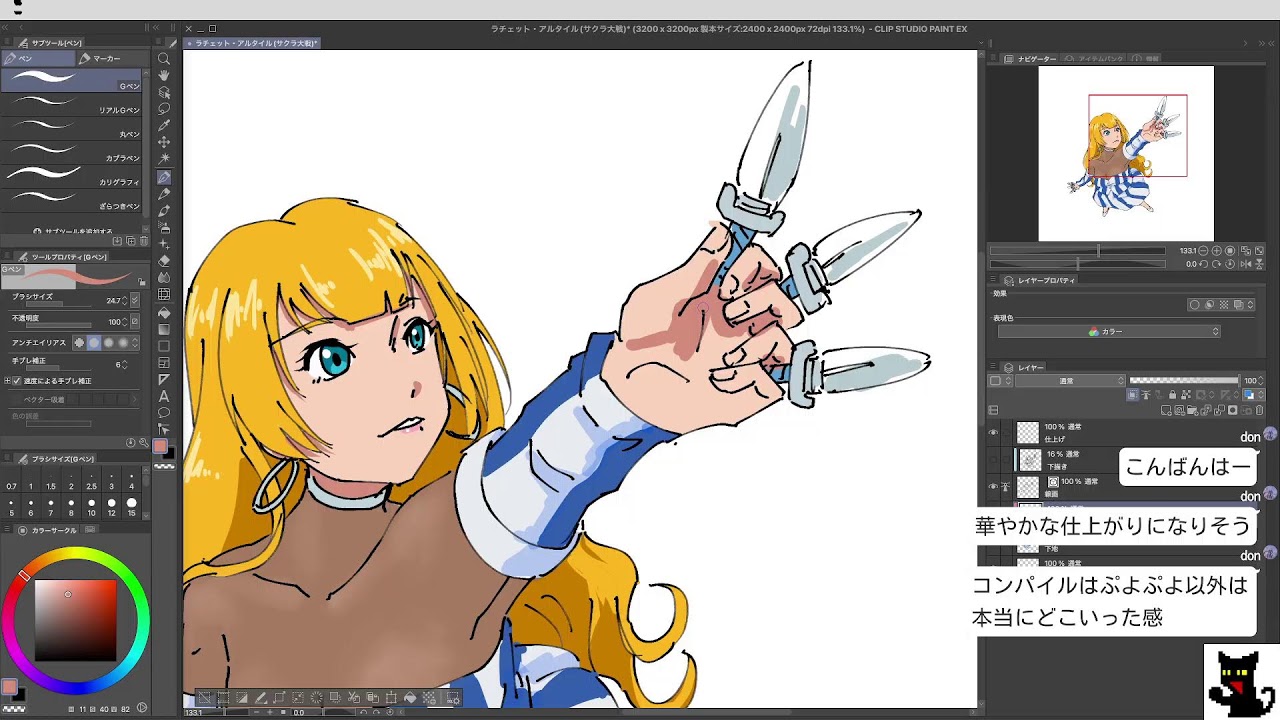Expand the 速度による手ブレ補正 options

click(7, 381)
